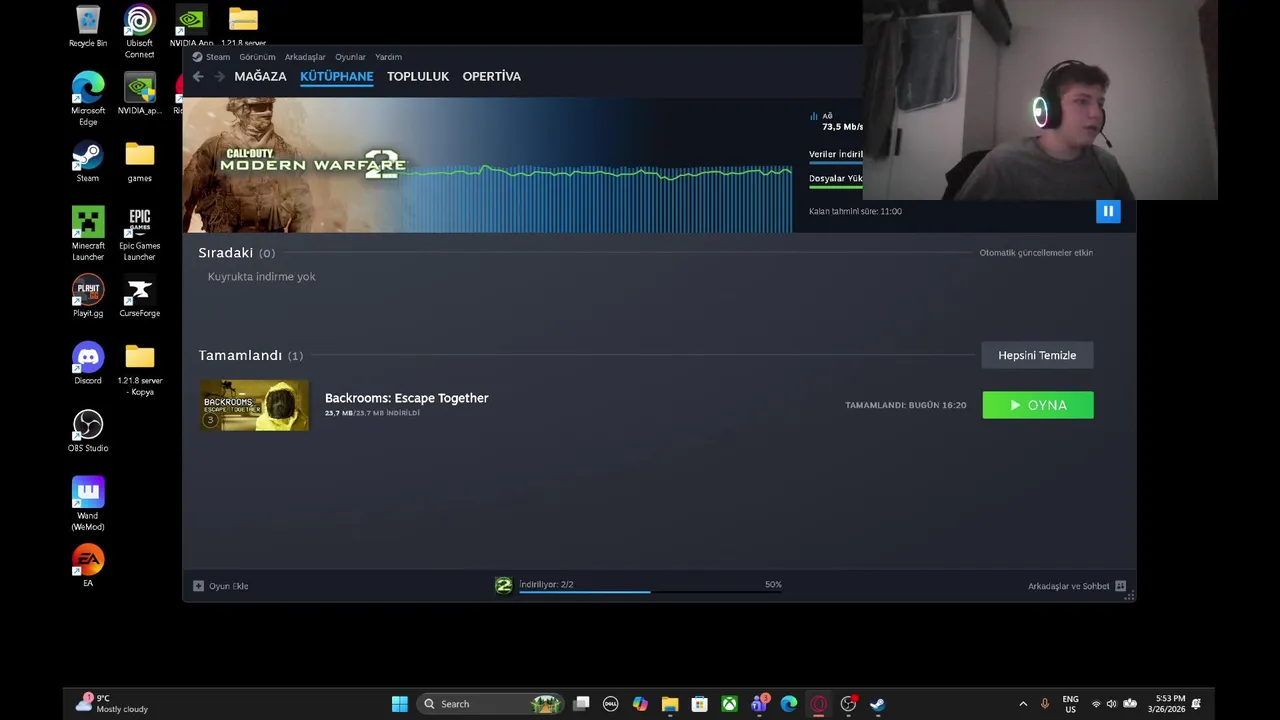The image size is (1280, 720).
Task: Show hidden system tray icons
Action: tap(1023, 704)
